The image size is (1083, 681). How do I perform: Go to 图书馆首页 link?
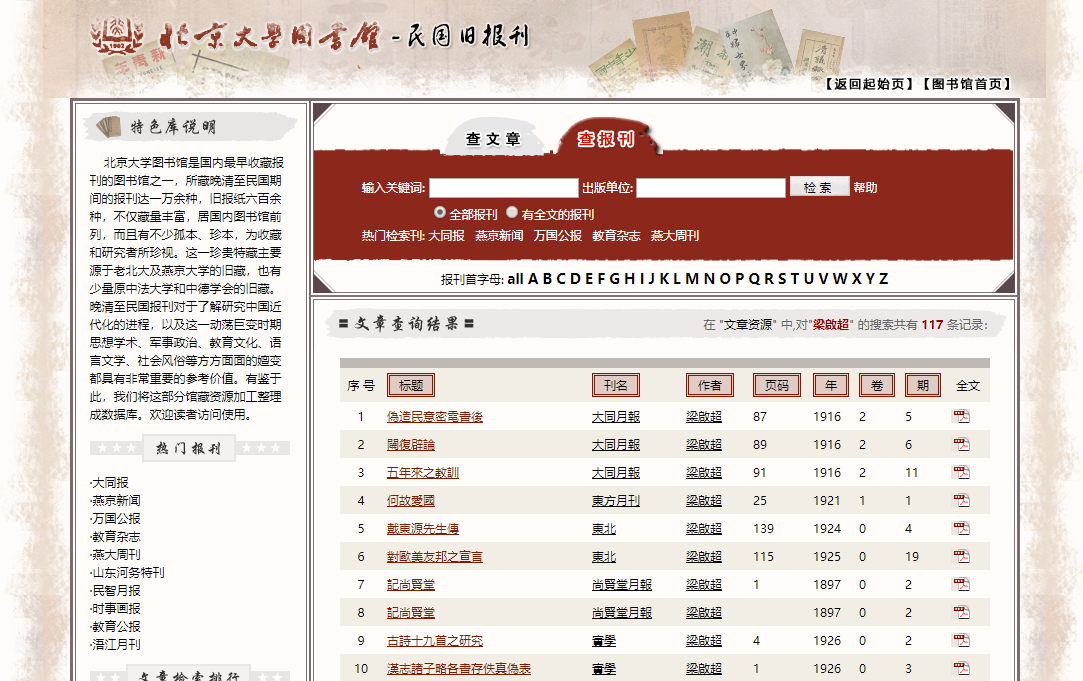967,84
